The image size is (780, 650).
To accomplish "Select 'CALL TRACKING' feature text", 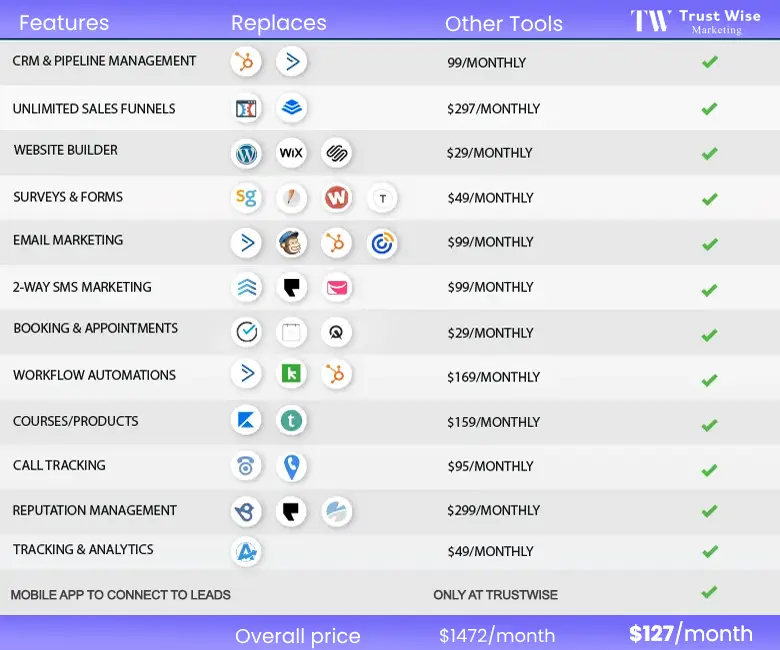I will pos(59,465).
